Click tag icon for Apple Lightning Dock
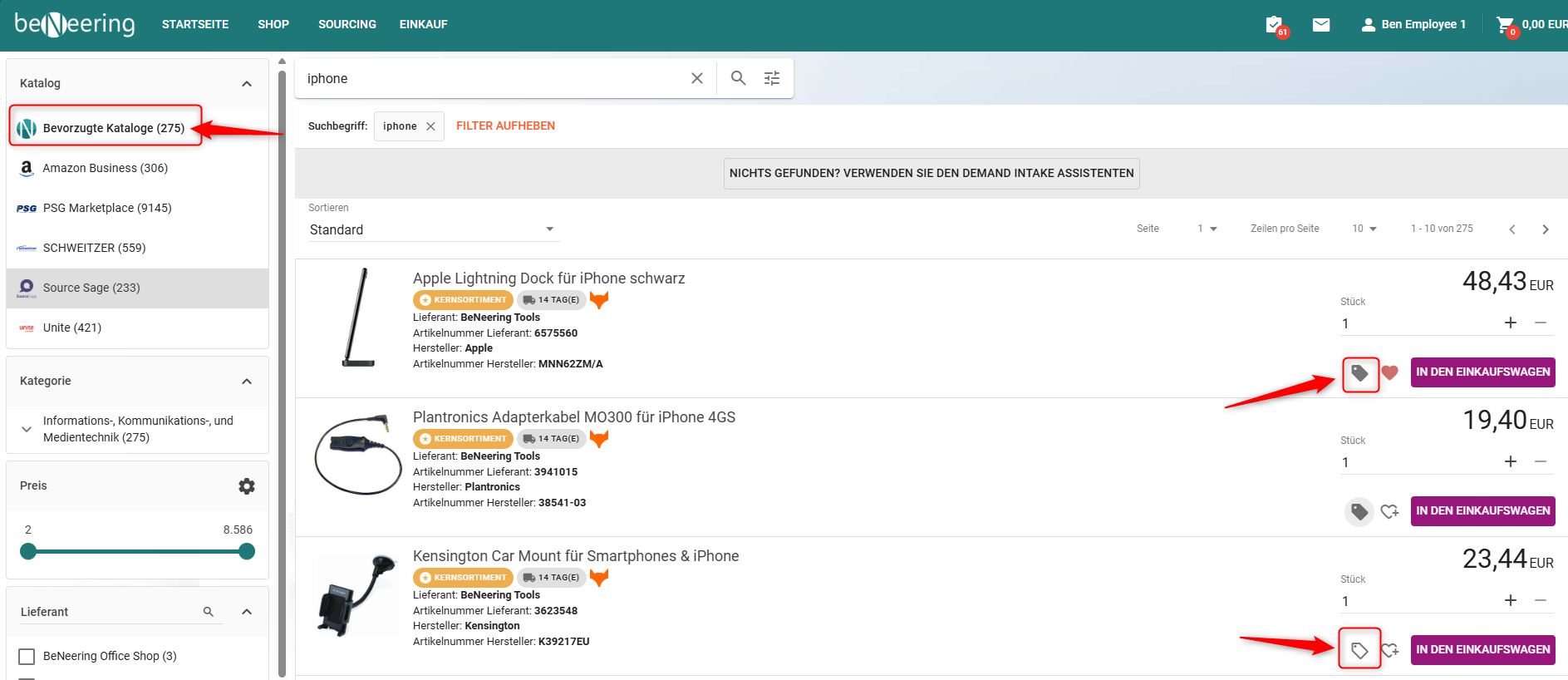This screenshot has height=680, width=1568. pyautogui.click(x=1359, y=373)
